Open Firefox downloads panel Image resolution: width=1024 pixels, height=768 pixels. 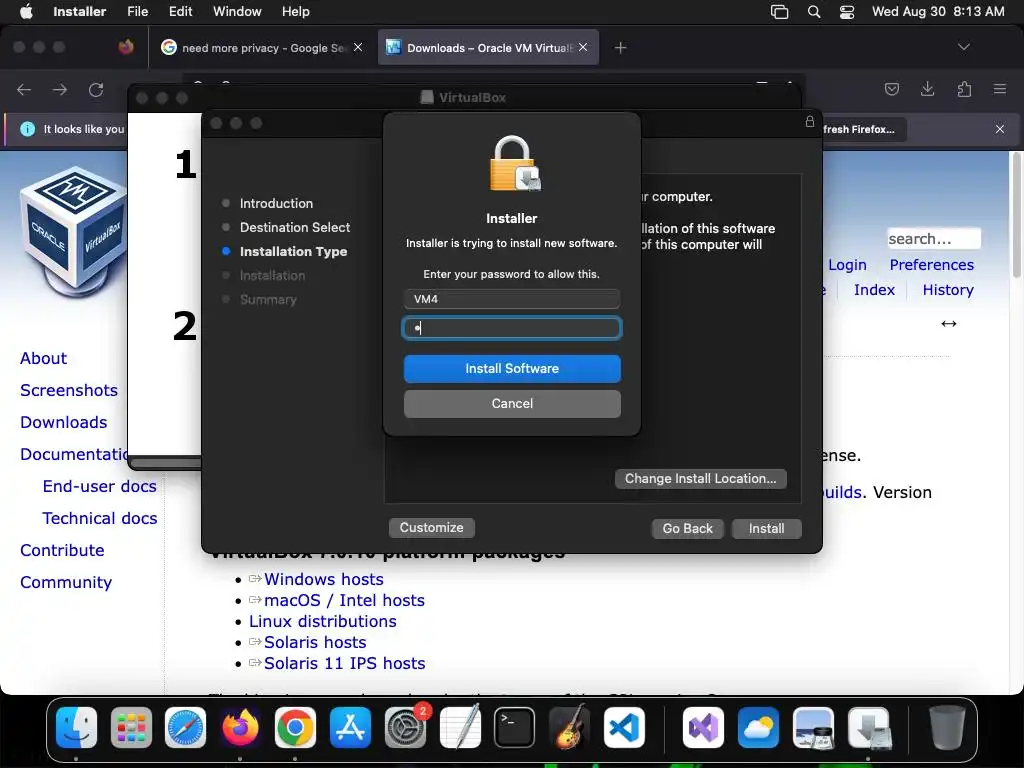pos(927,89)
